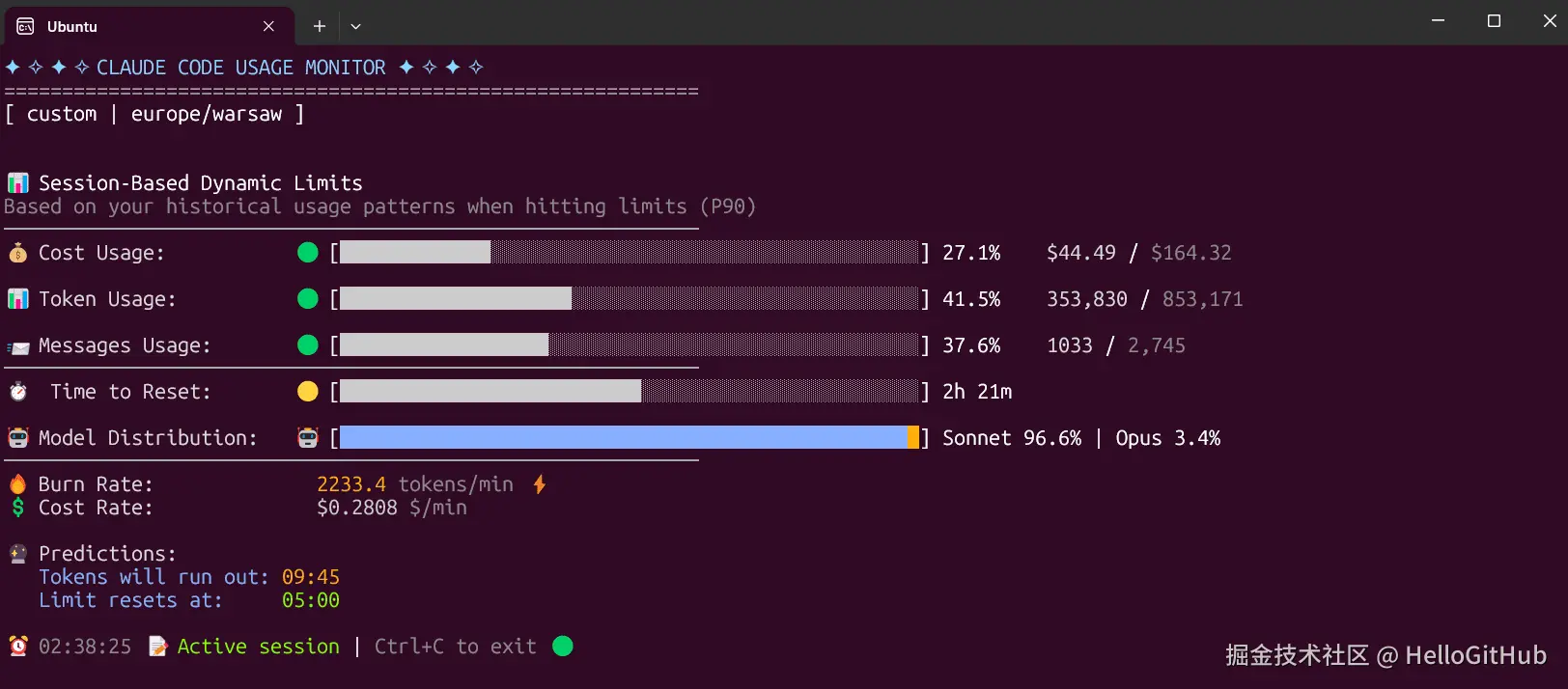Viewport: 1568px width, 689px height.
Task: Click the lightning bolt after tokens/min
Action: point(540,483)
